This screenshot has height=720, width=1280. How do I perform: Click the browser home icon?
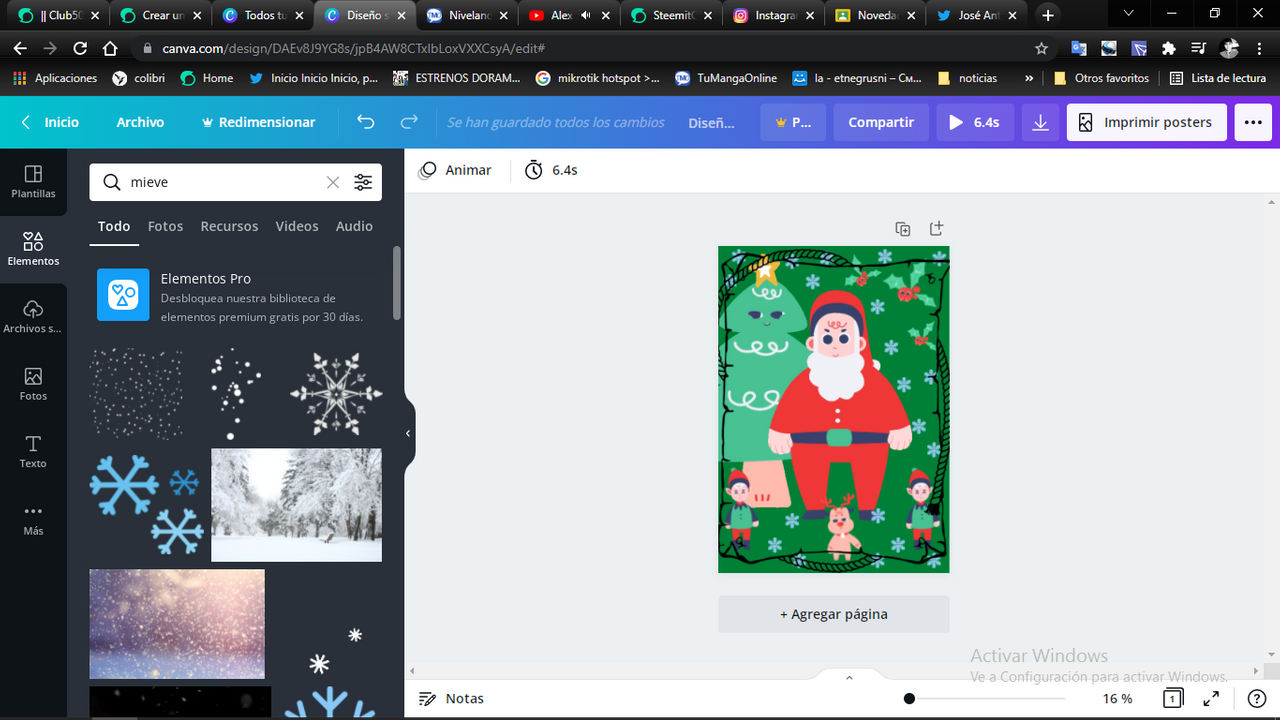[x=111, y=48]
